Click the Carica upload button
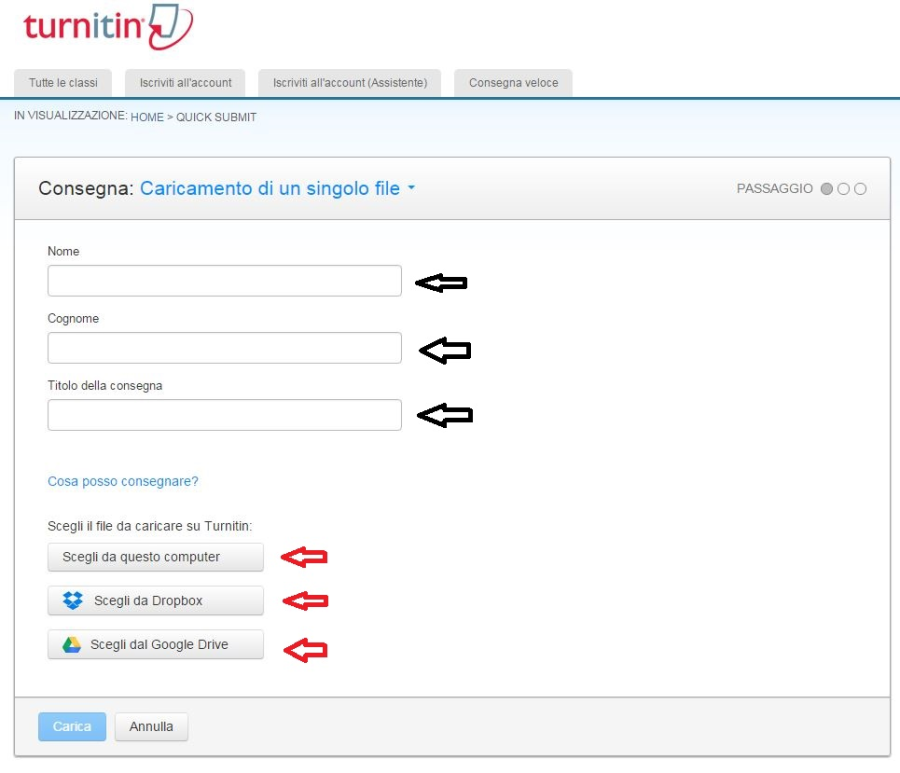This screenshot has width=900, height=773. 72,727
